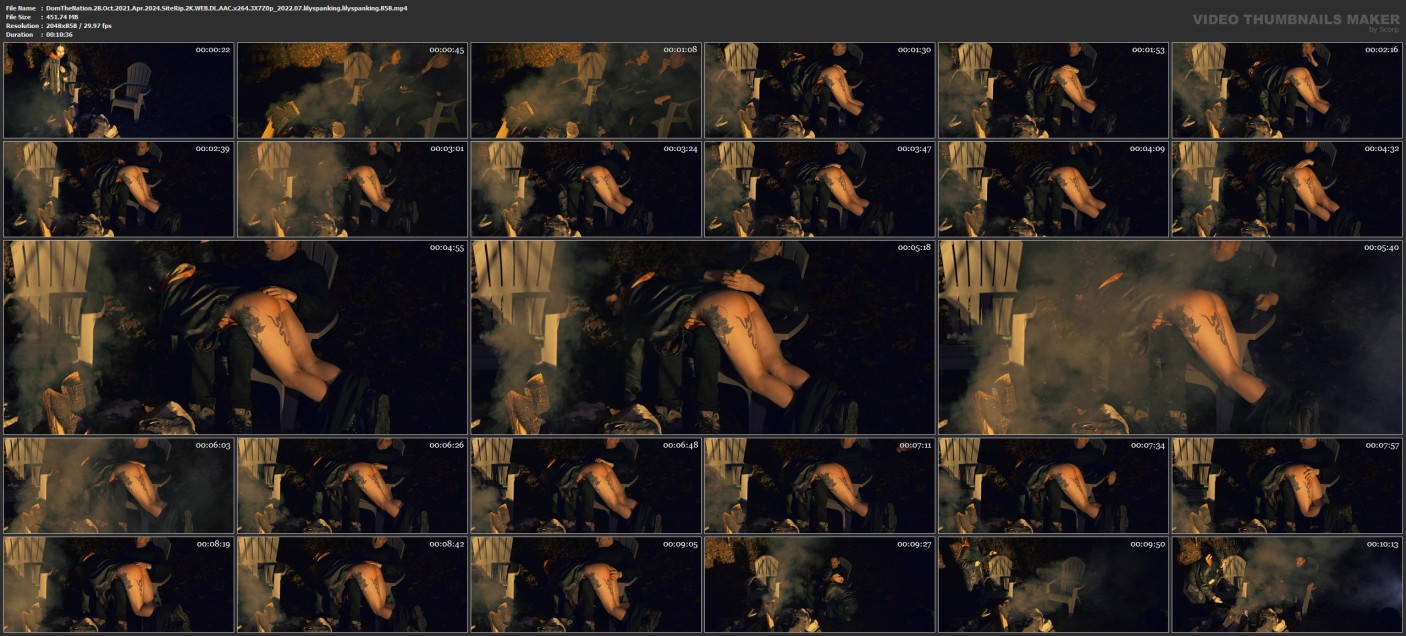Image resolution: width=1406 pixels, height=636 pixels.
Task: Select the large thumbnail at 00:05:40
Action: 1170,337
